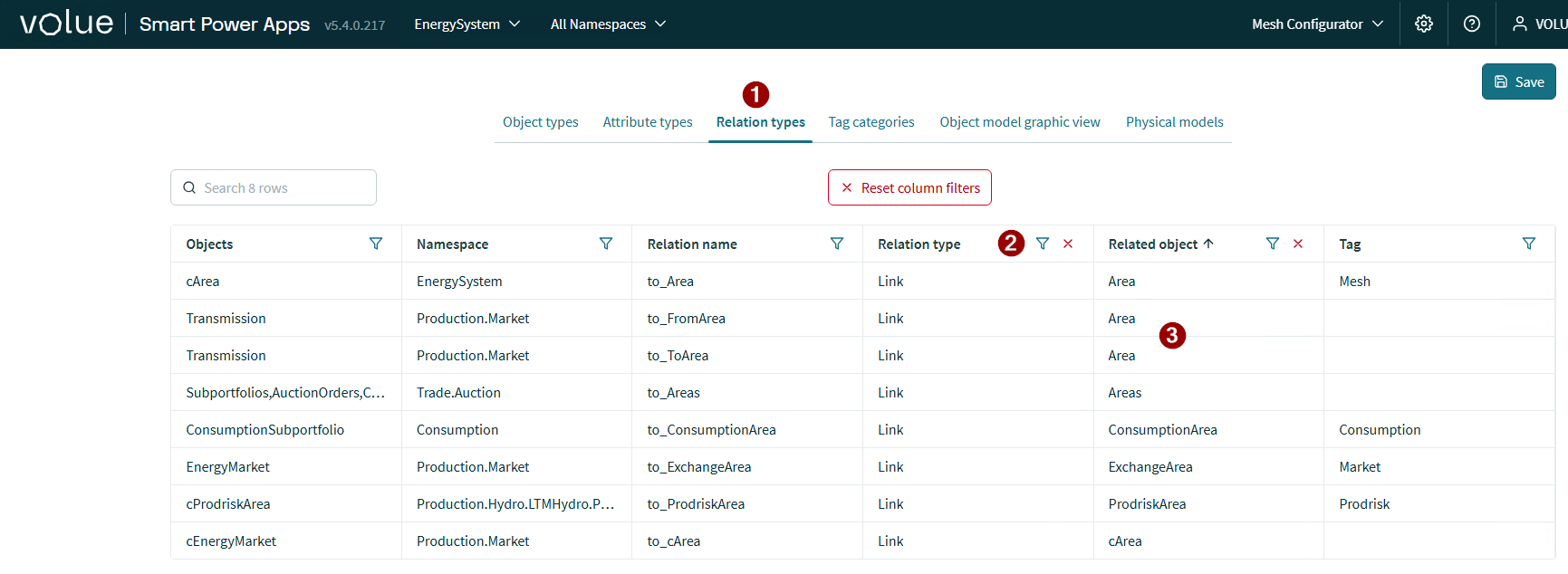Open filter for Namespace column
Screen dimensions: 1568x574
pyautogui.click(x=606, y=244)
